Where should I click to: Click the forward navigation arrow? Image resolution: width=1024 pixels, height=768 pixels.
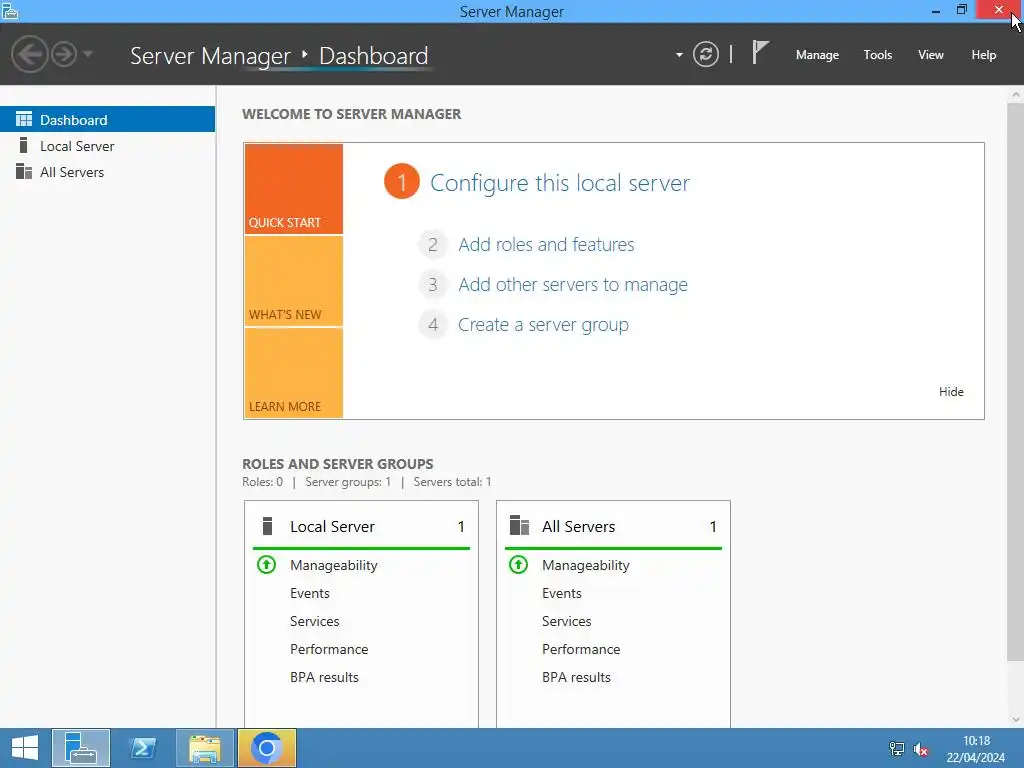point(64,54)
